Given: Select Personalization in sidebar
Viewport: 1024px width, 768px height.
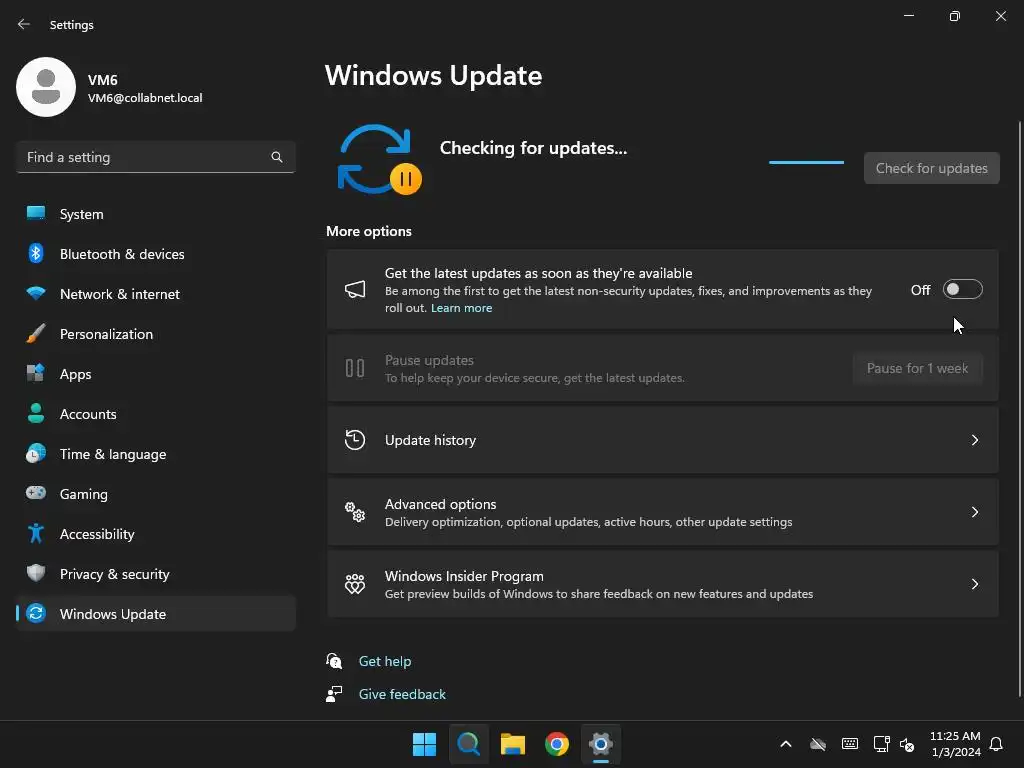Looking at the screenshot, I should 155,334.
